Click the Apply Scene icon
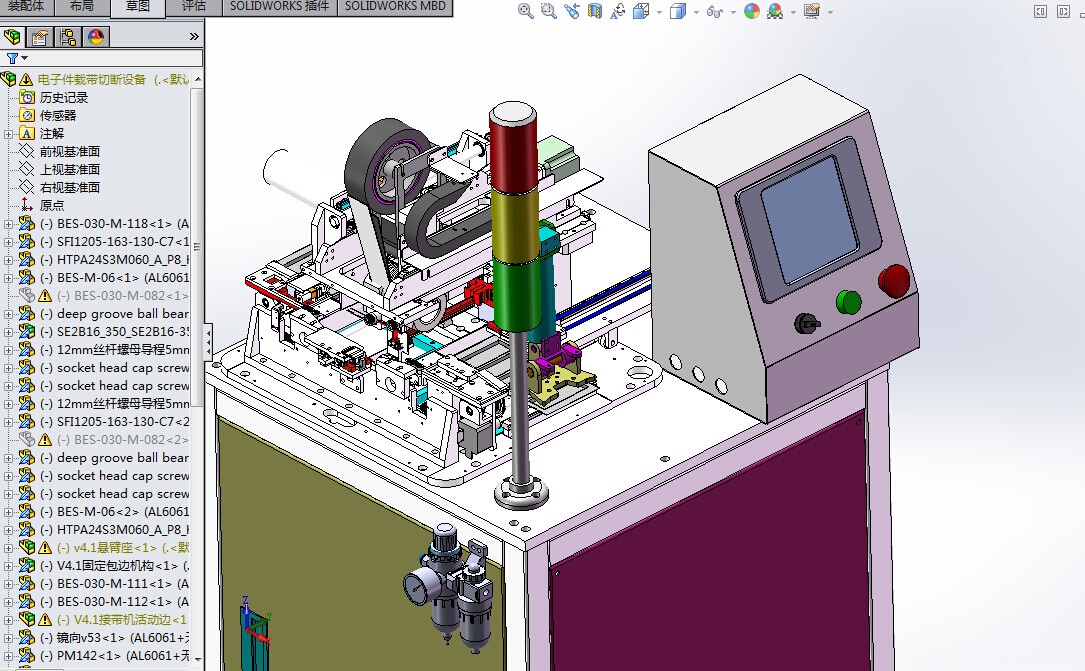 pos(775,11)
